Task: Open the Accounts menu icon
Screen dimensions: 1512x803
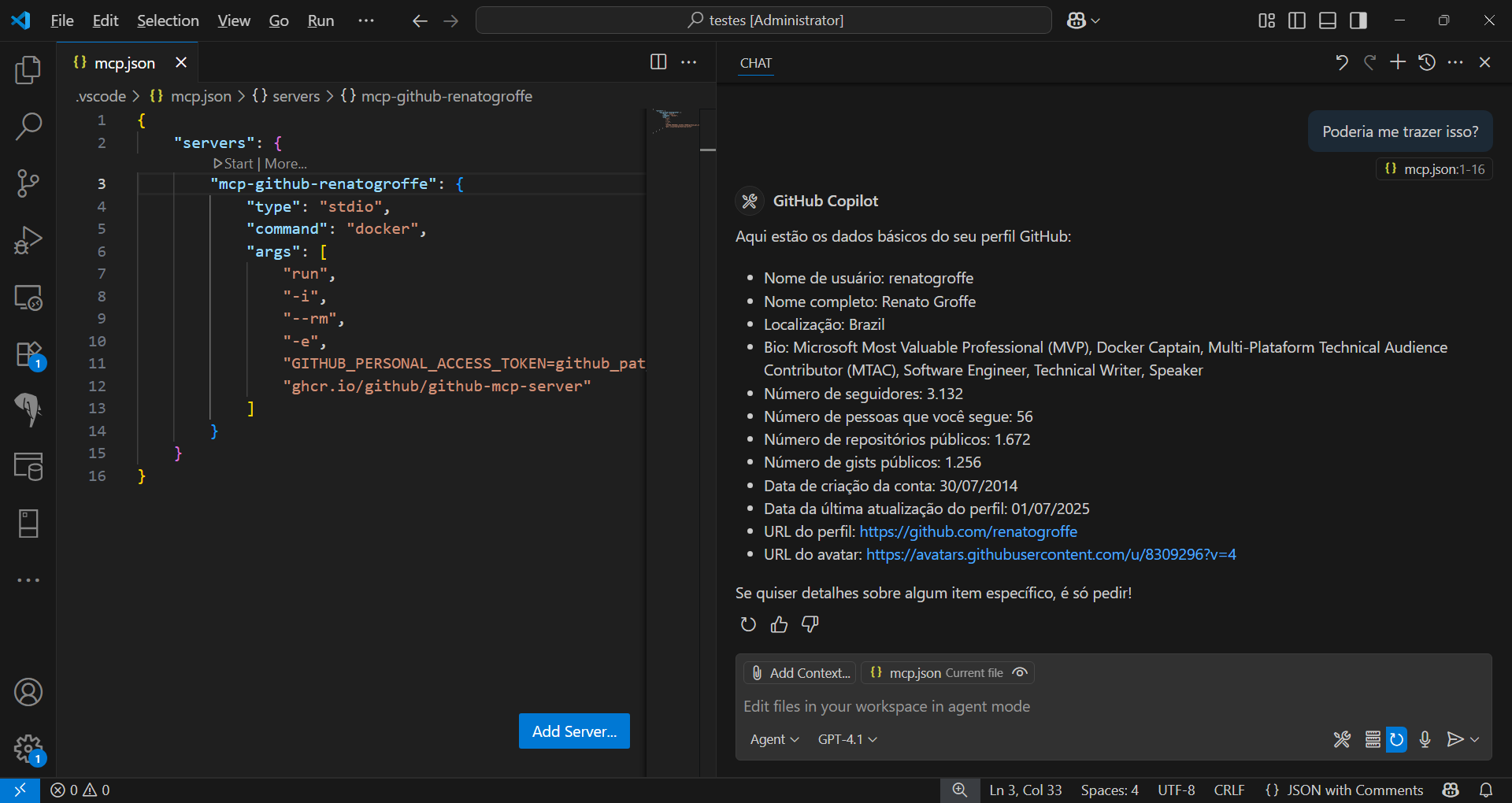Action: 28,692
